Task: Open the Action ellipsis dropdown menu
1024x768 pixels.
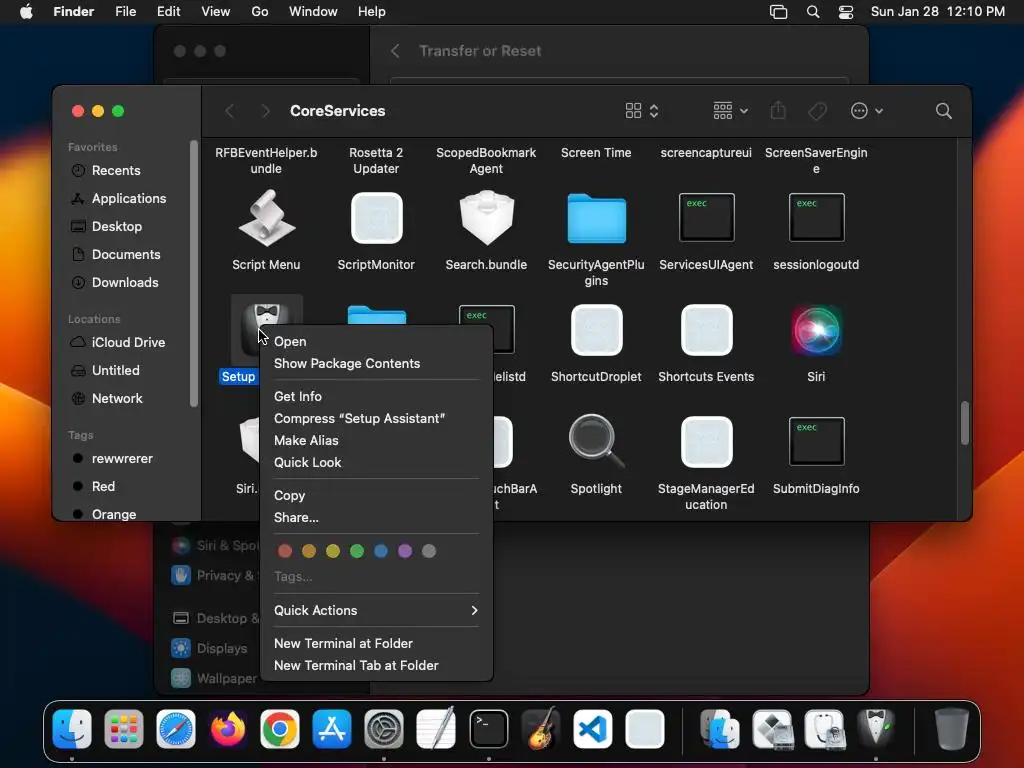Action: (x=867, y=111)
